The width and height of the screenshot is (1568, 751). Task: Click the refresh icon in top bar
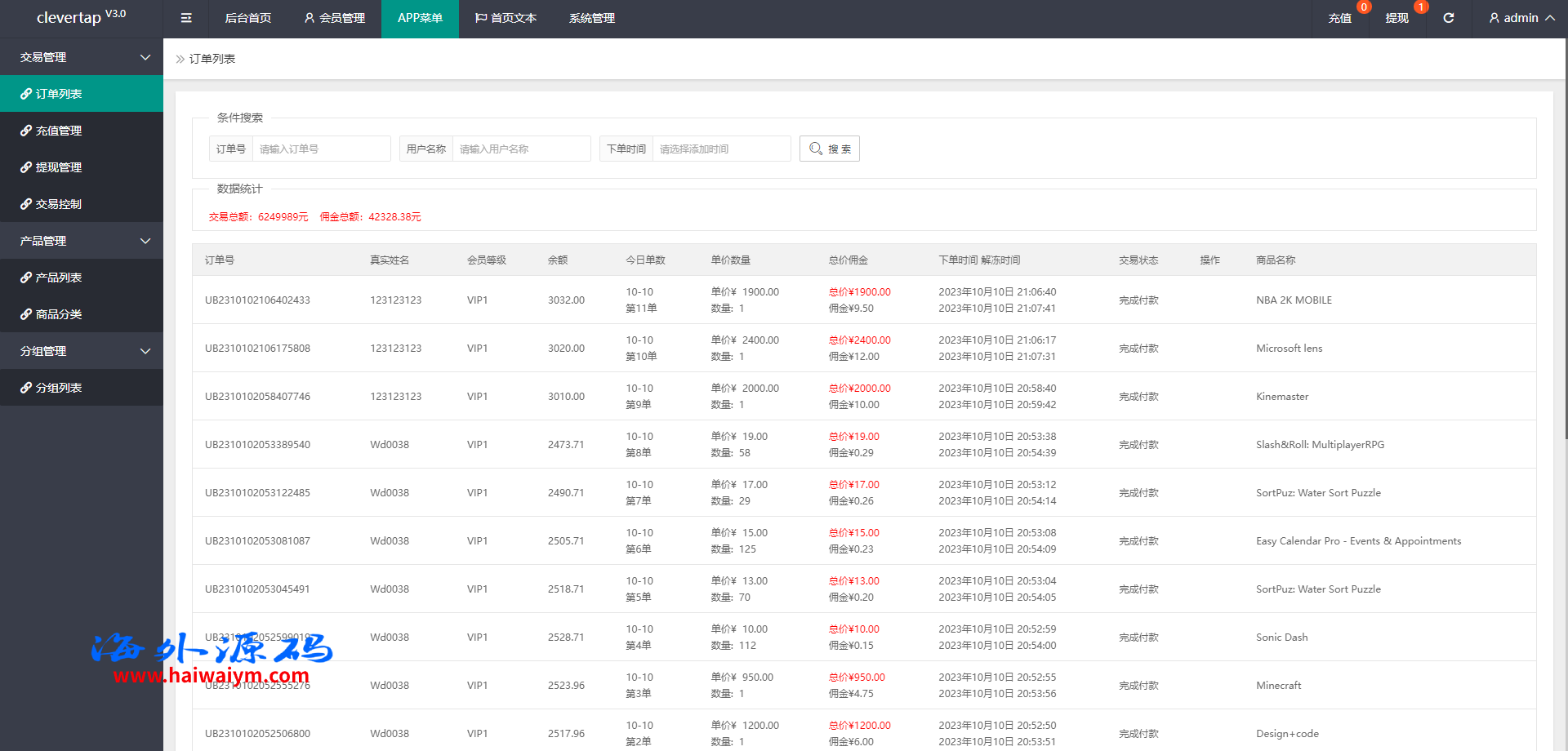pyautogui.click(x=1448, y=18)
